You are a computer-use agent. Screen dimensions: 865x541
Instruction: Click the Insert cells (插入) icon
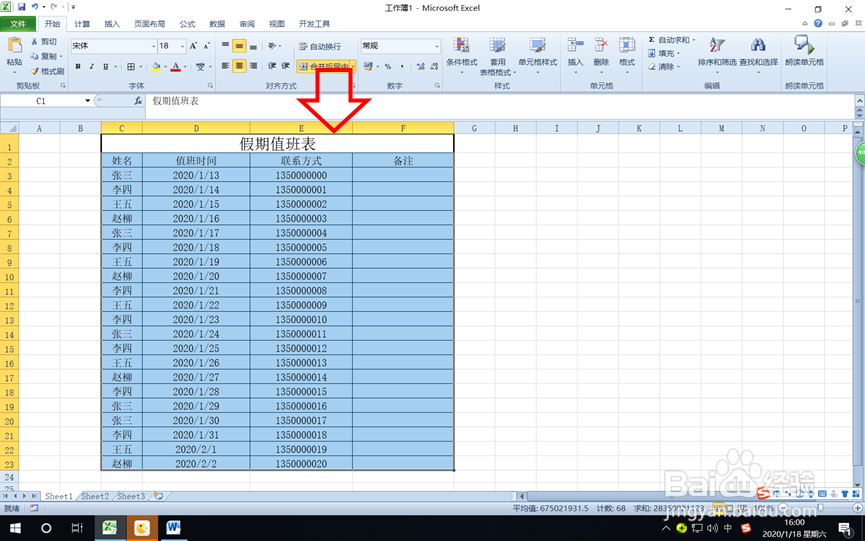[x=575, y=45]
